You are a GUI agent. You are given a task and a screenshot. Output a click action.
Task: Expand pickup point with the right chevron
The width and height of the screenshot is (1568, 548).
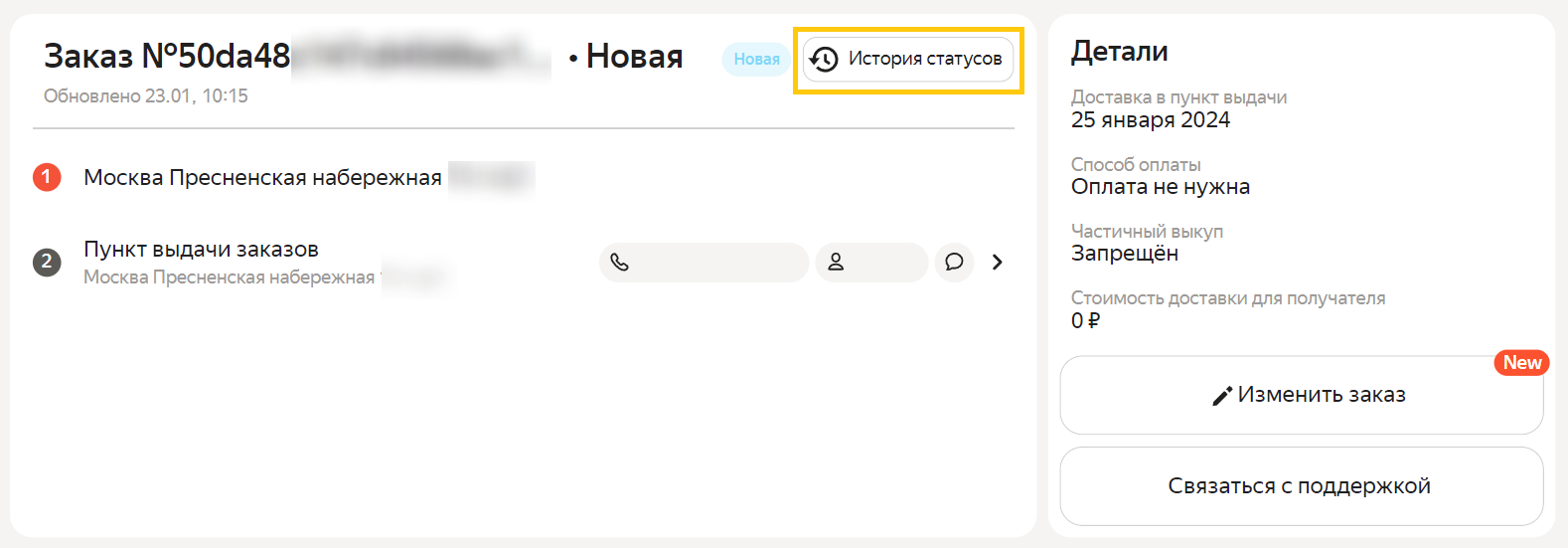tap(998, 263)
